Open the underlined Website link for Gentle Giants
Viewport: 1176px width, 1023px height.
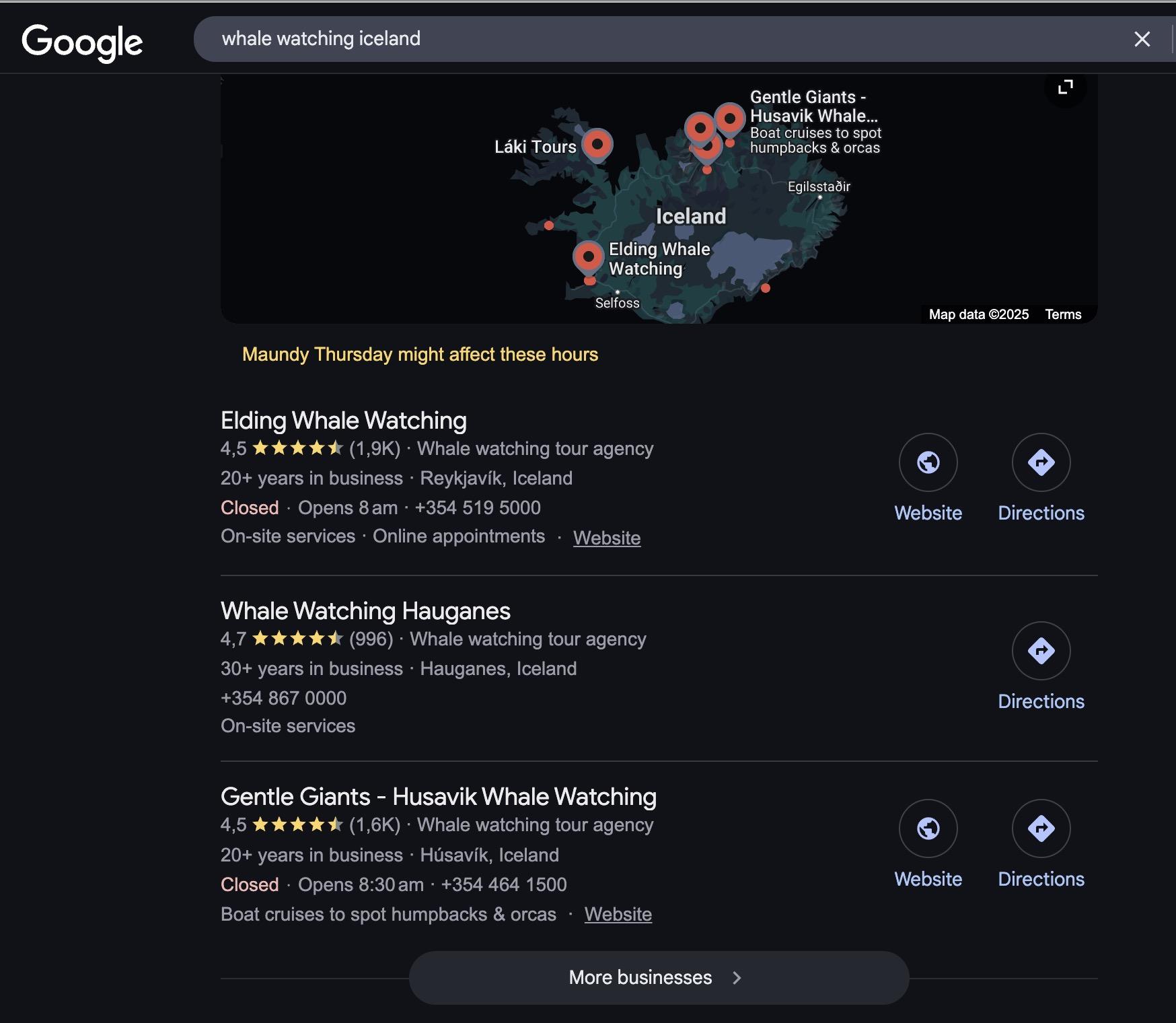(x=618, y=914)
